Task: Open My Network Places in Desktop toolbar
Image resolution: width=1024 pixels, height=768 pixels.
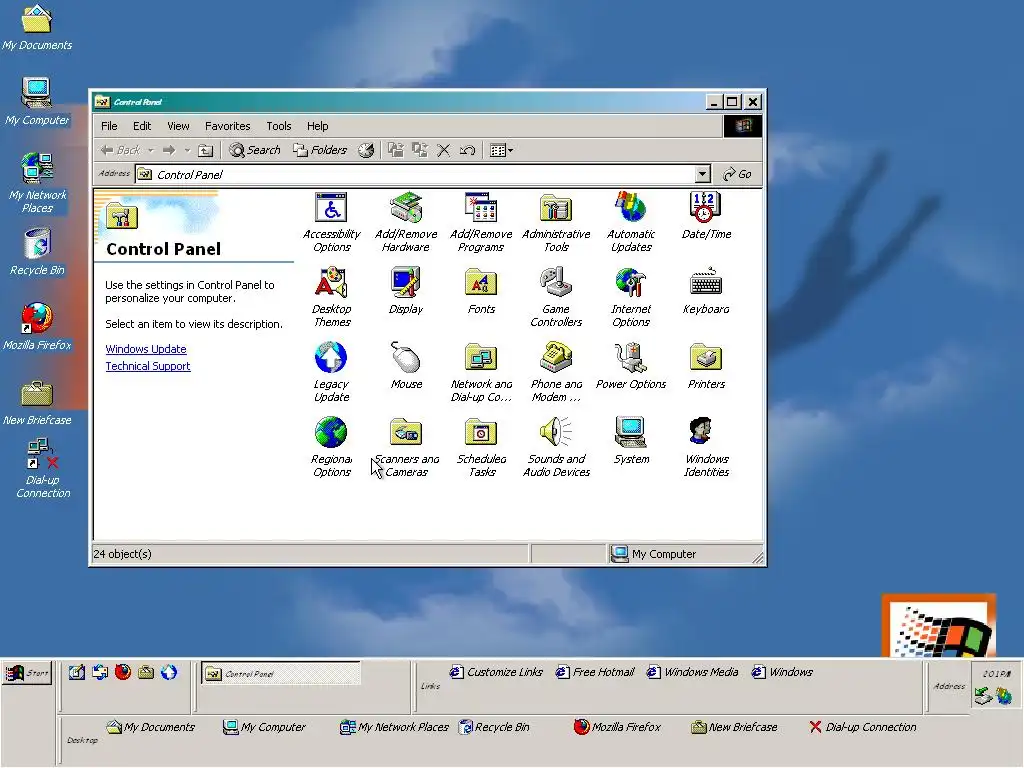Action: pyautogui.click(x=394, y=727)
